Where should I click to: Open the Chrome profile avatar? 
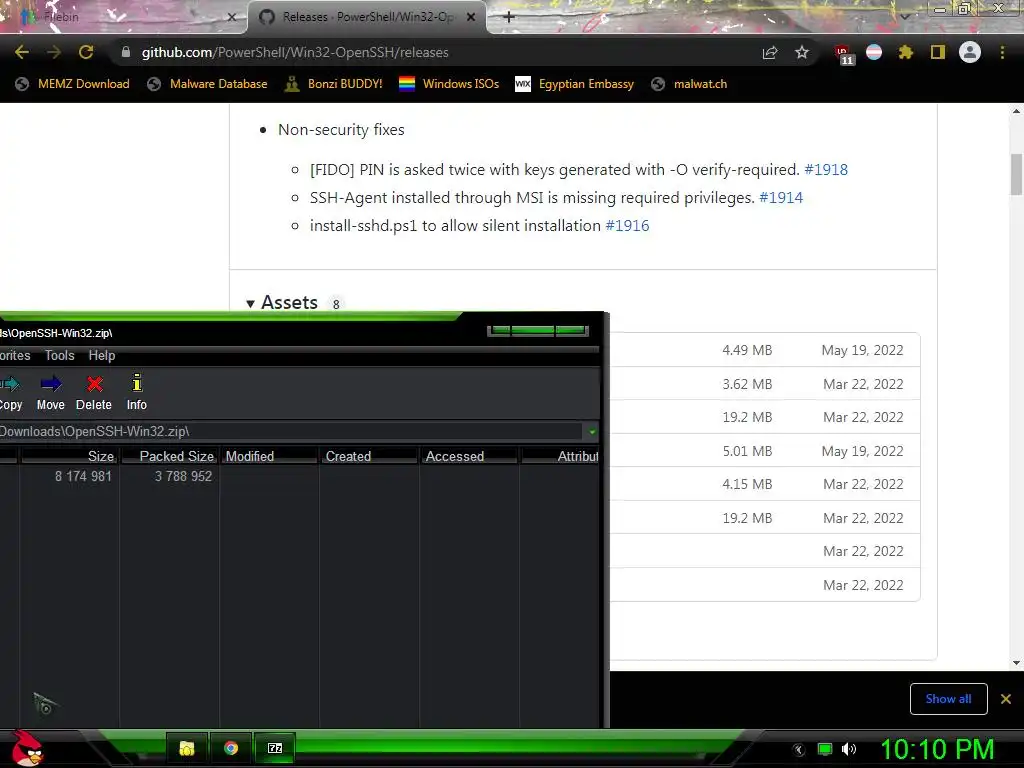(x=970, y=52)
